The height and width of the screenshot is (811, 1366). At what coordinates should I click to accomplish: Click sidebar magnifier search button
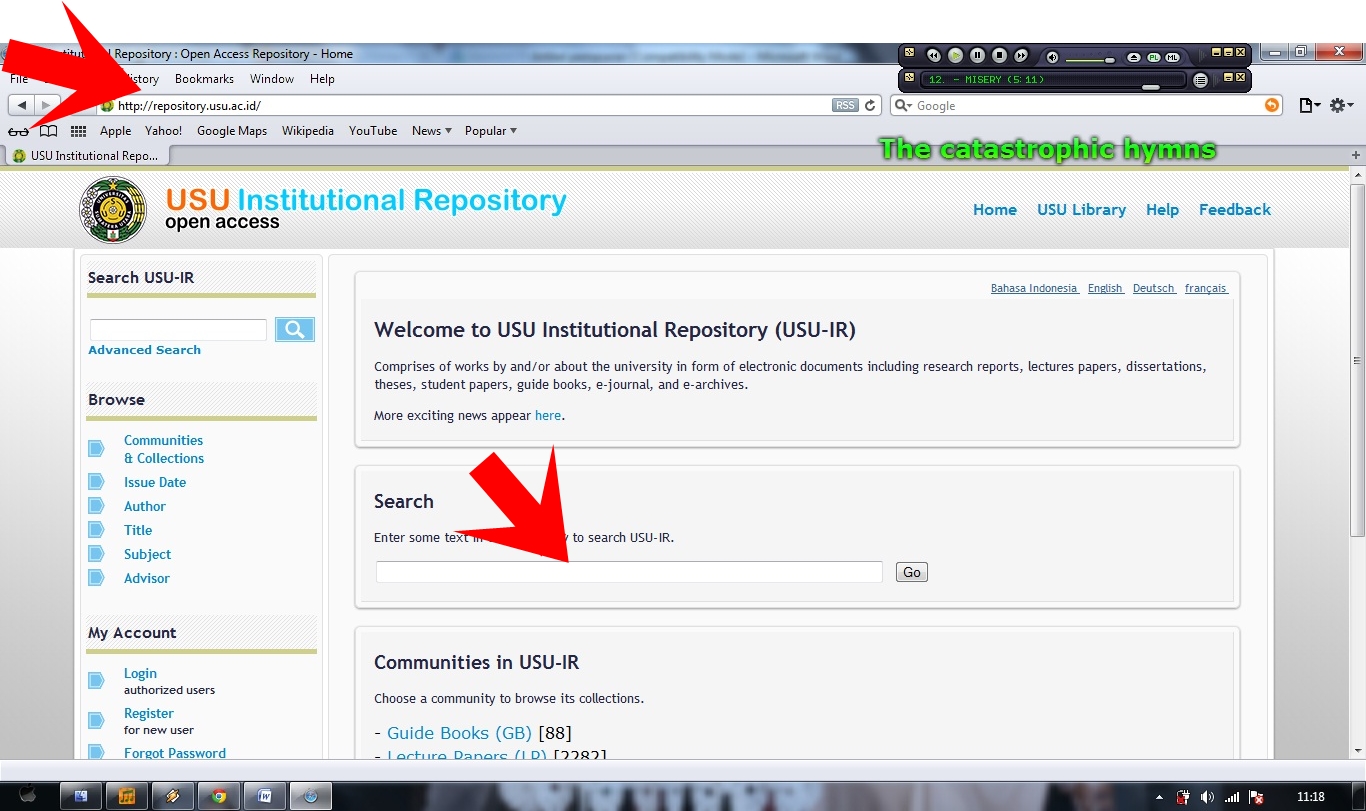pos(295,330)
